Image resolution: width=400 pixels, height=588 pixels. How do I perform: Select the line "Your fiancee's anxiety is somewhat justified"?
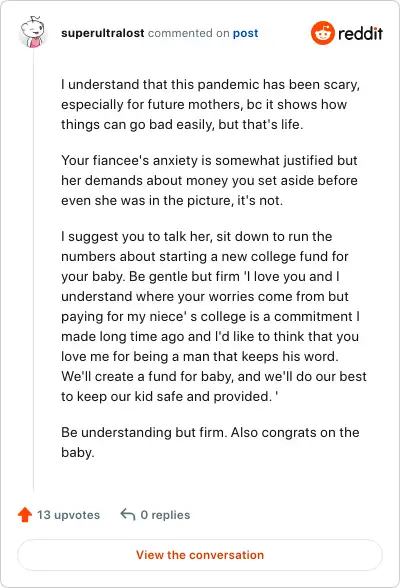[x=209, y=160]
